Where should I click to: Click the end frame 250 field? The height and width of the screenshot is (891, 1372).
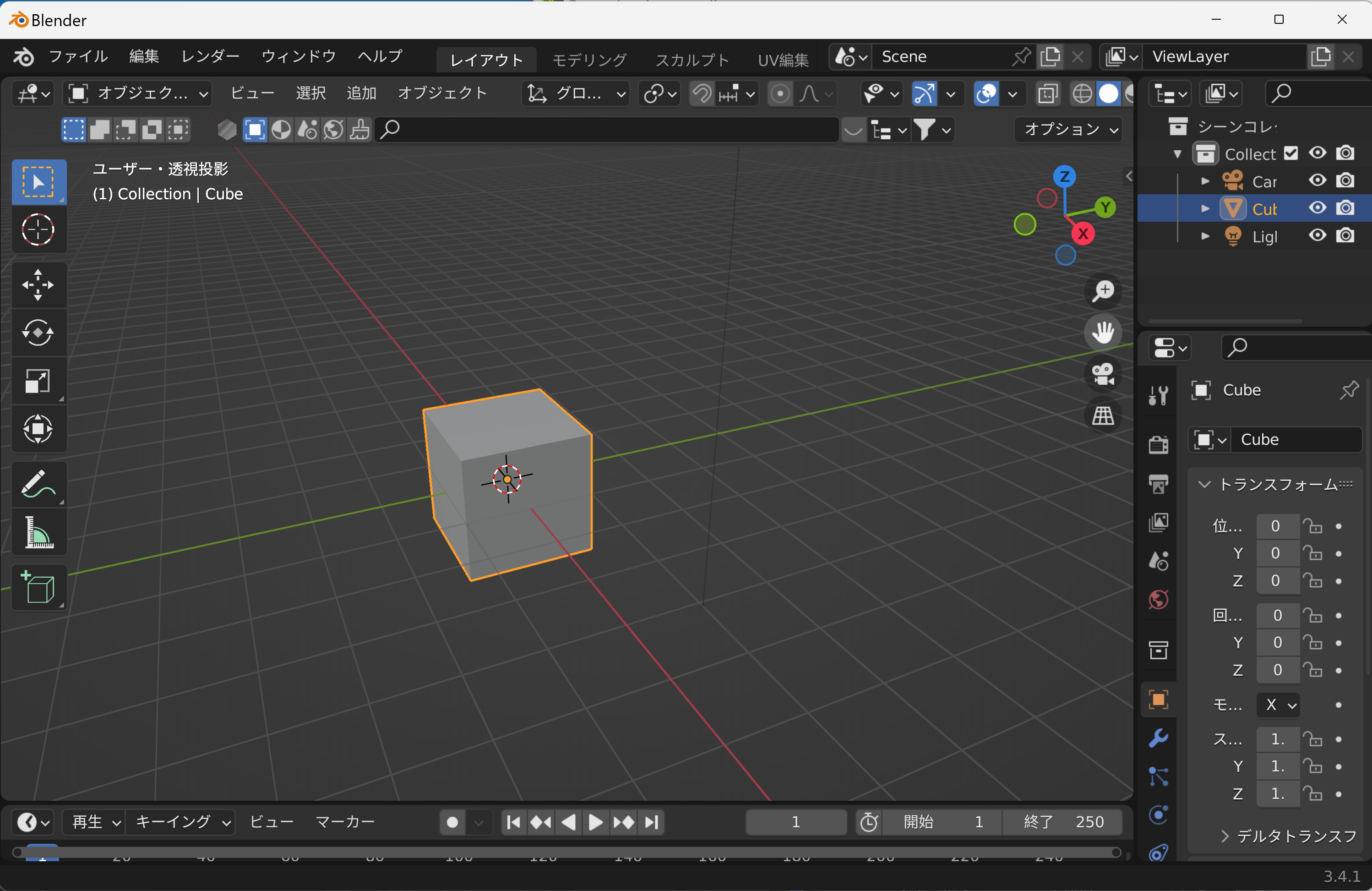1062,822
